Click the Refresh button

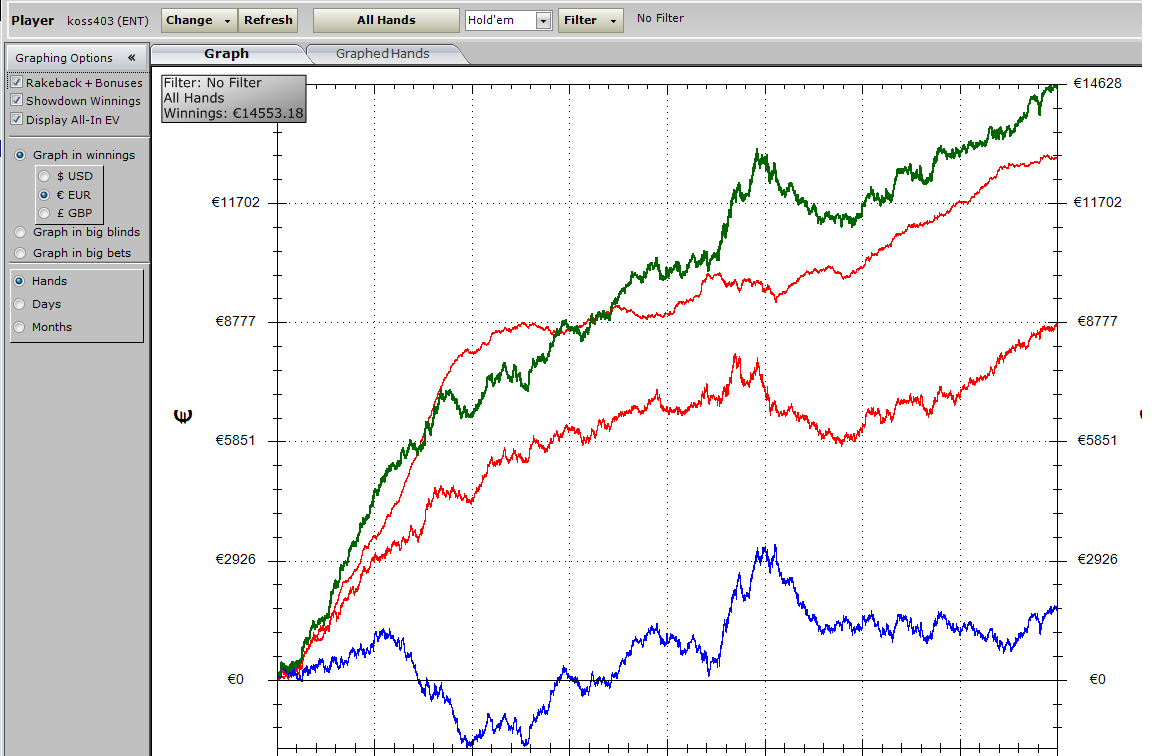[x=268, y=20]
